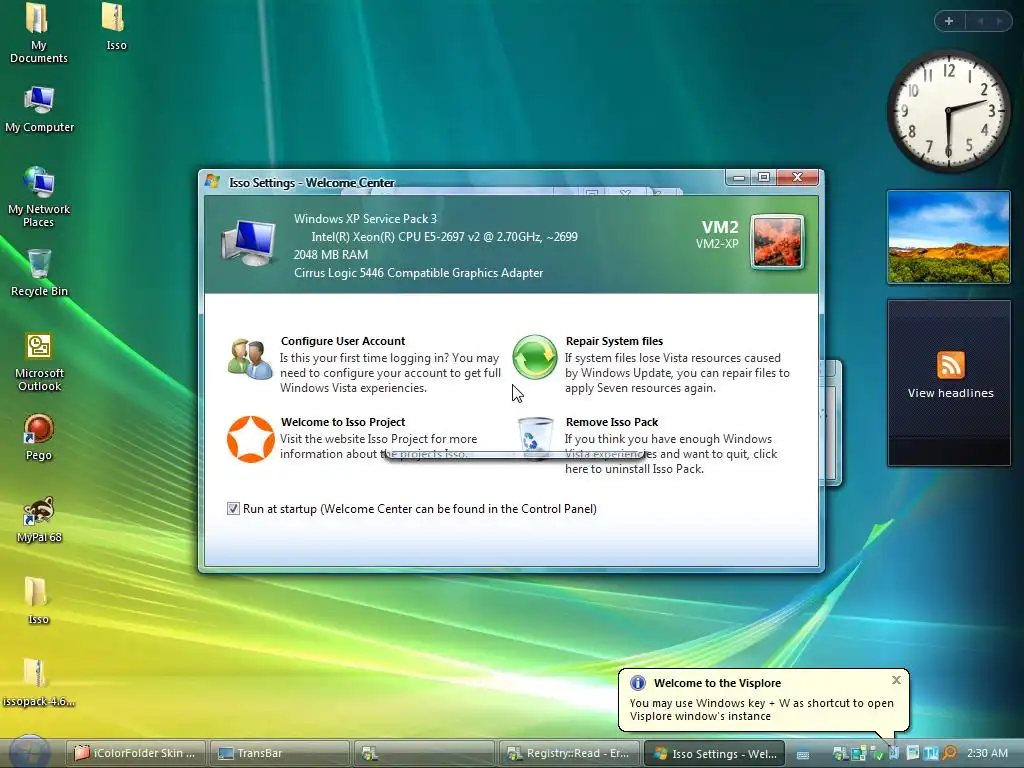Click the green checkmark shield tray icon
Viewport: 1024px width, 768px height.
point(878,754)
